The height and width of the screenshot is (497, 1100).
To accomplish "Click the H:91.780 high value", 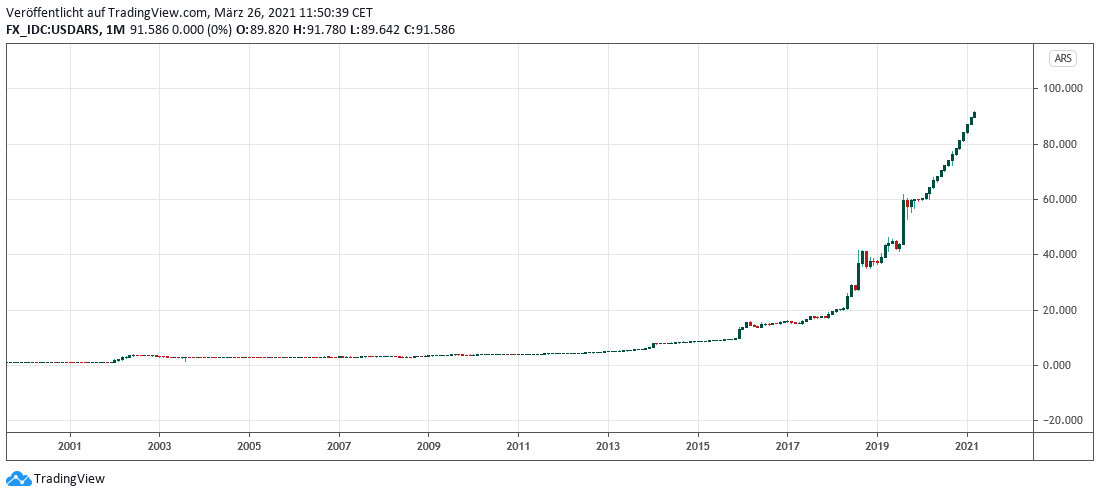I will (x=319, y=29).
